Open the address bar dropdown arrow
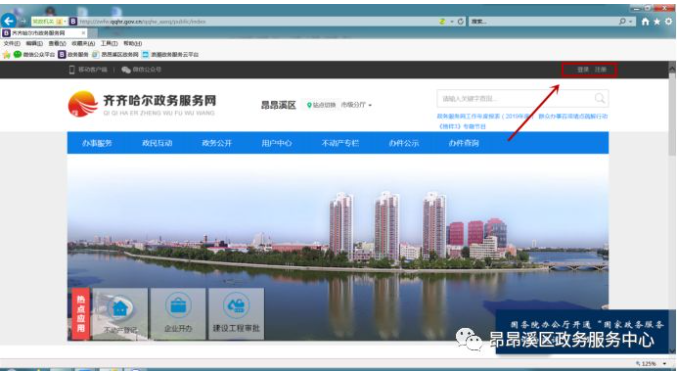 [x=452, y=21]
